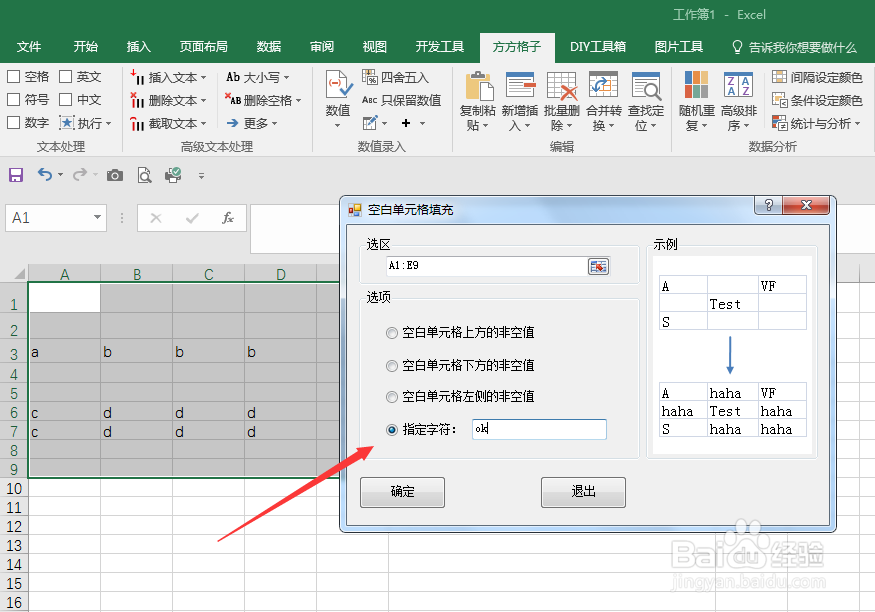Viewport: 875px width, 612px height.
Task: Click the 高级排序 advanced sort icon
Action: click(x=738, y=85)
